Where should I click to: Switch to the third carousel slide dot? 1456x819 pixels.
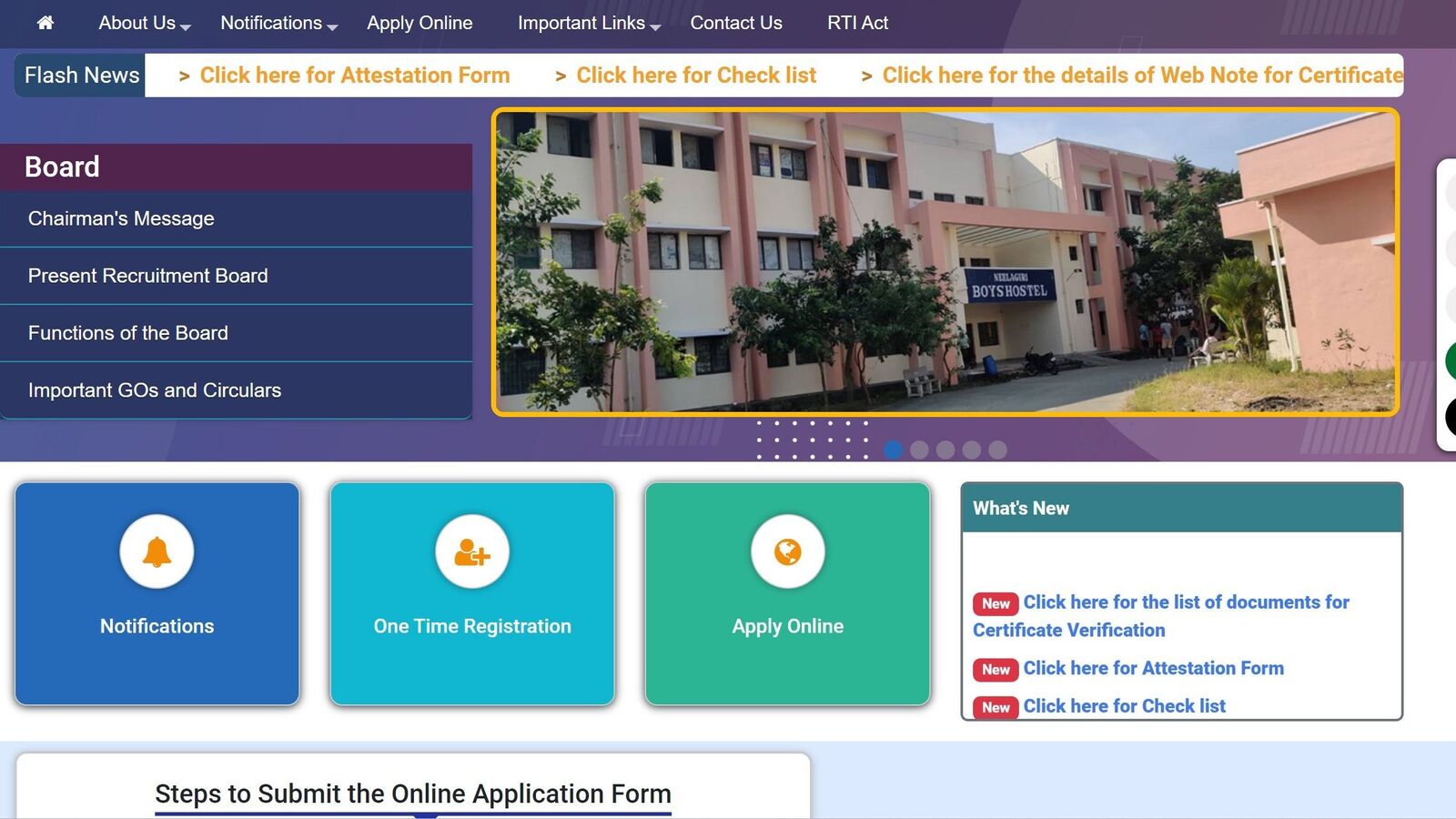coord(945,450)
